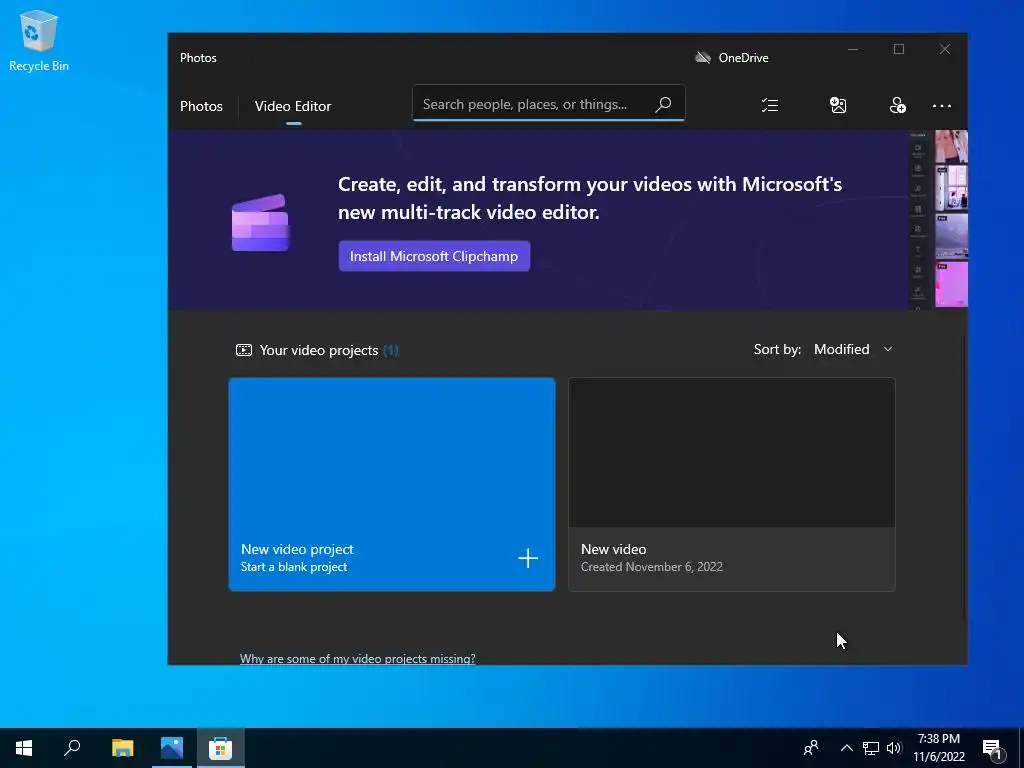This screenshot has height=768, width=1024.
Task: Click the OneDrive cloud status icon
Action: (x=703, y=57)
